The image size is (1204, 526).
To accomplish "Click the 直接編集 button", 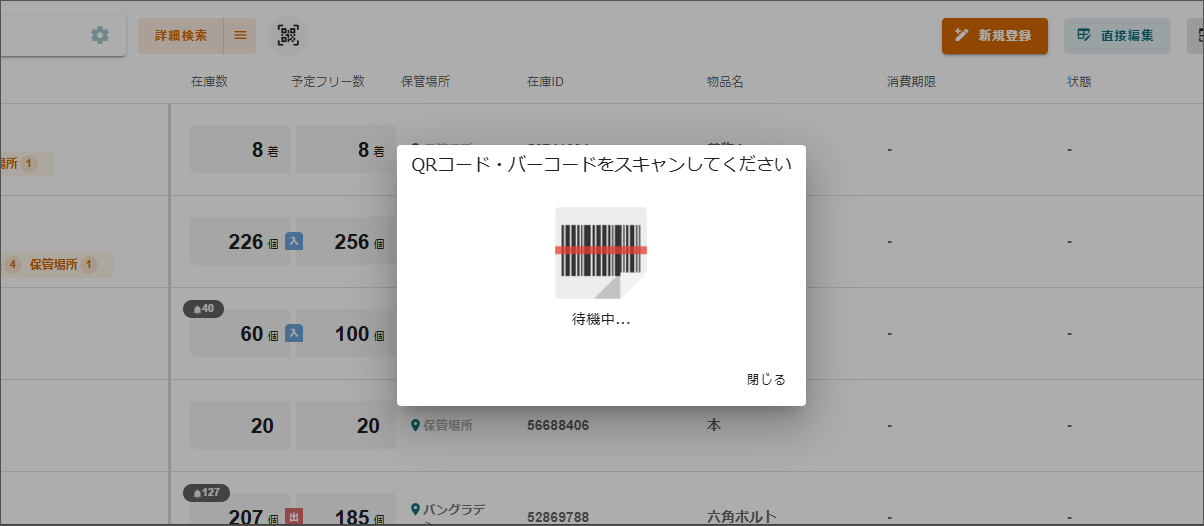I will coord(1117,36).
